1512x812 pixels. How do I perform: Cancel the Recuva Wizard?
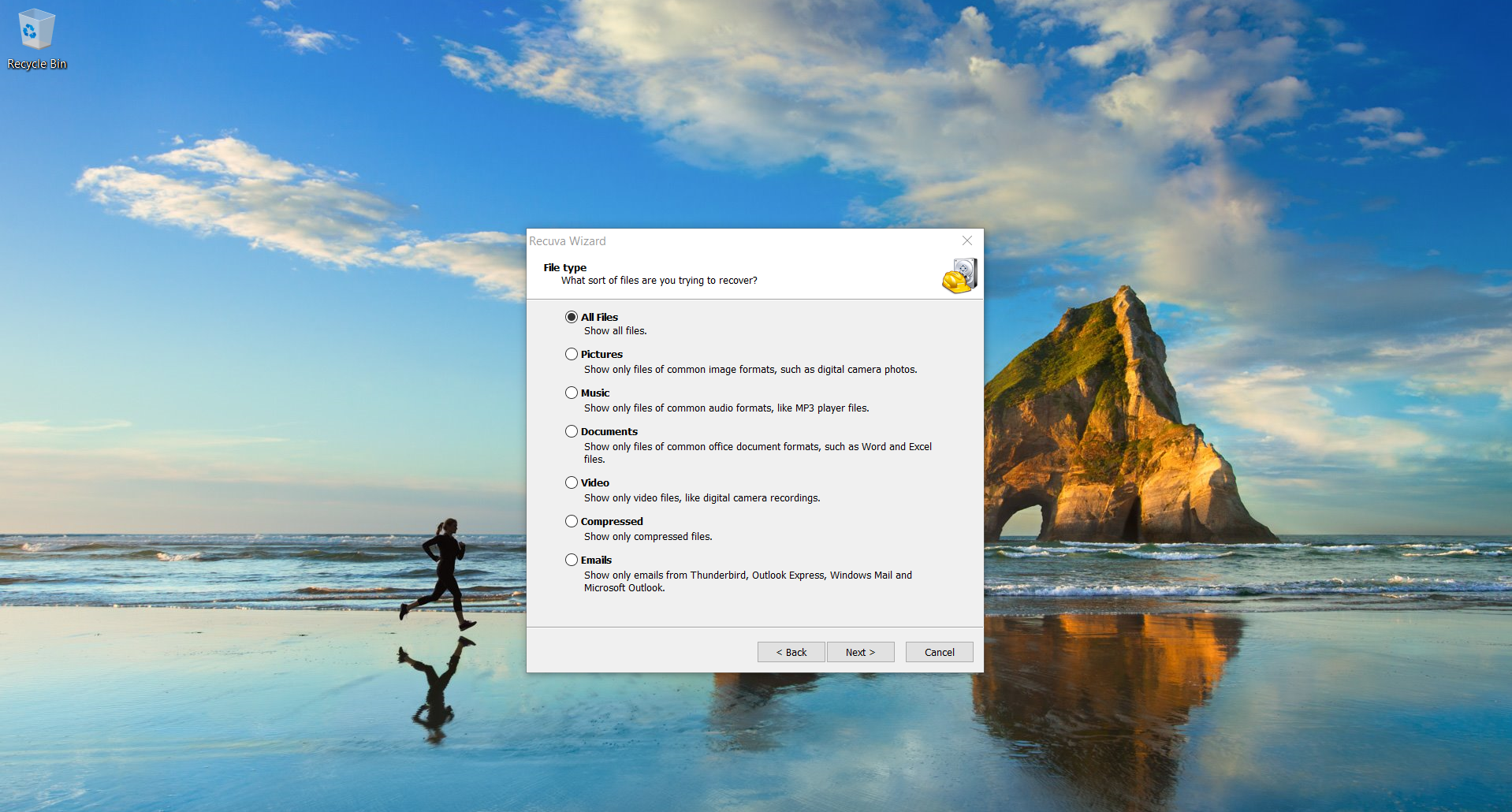[938, 652]
